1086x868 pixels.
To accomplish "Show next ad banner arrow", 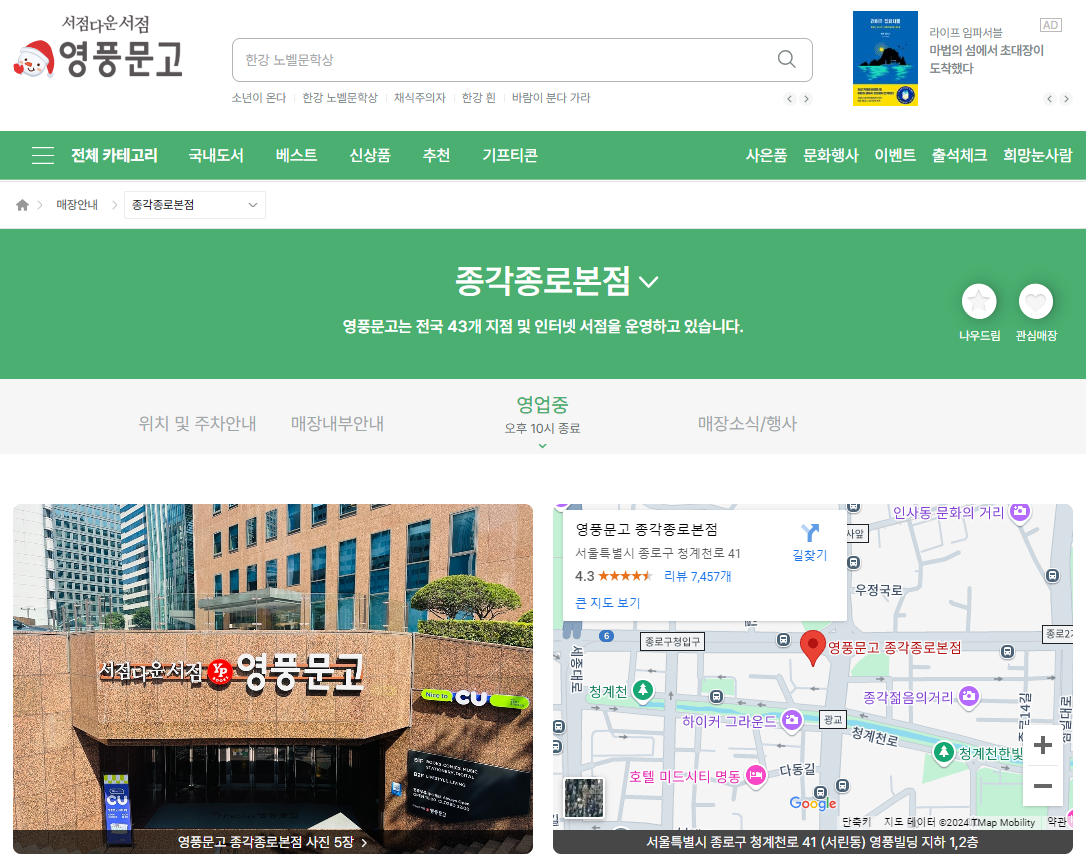I will click(x=1066, y=98).
